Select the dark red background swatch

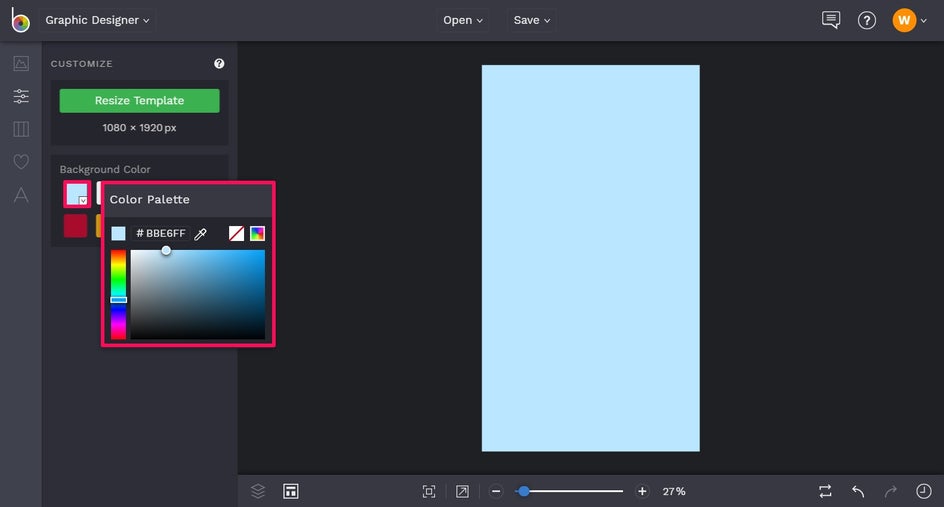point(75,226)
